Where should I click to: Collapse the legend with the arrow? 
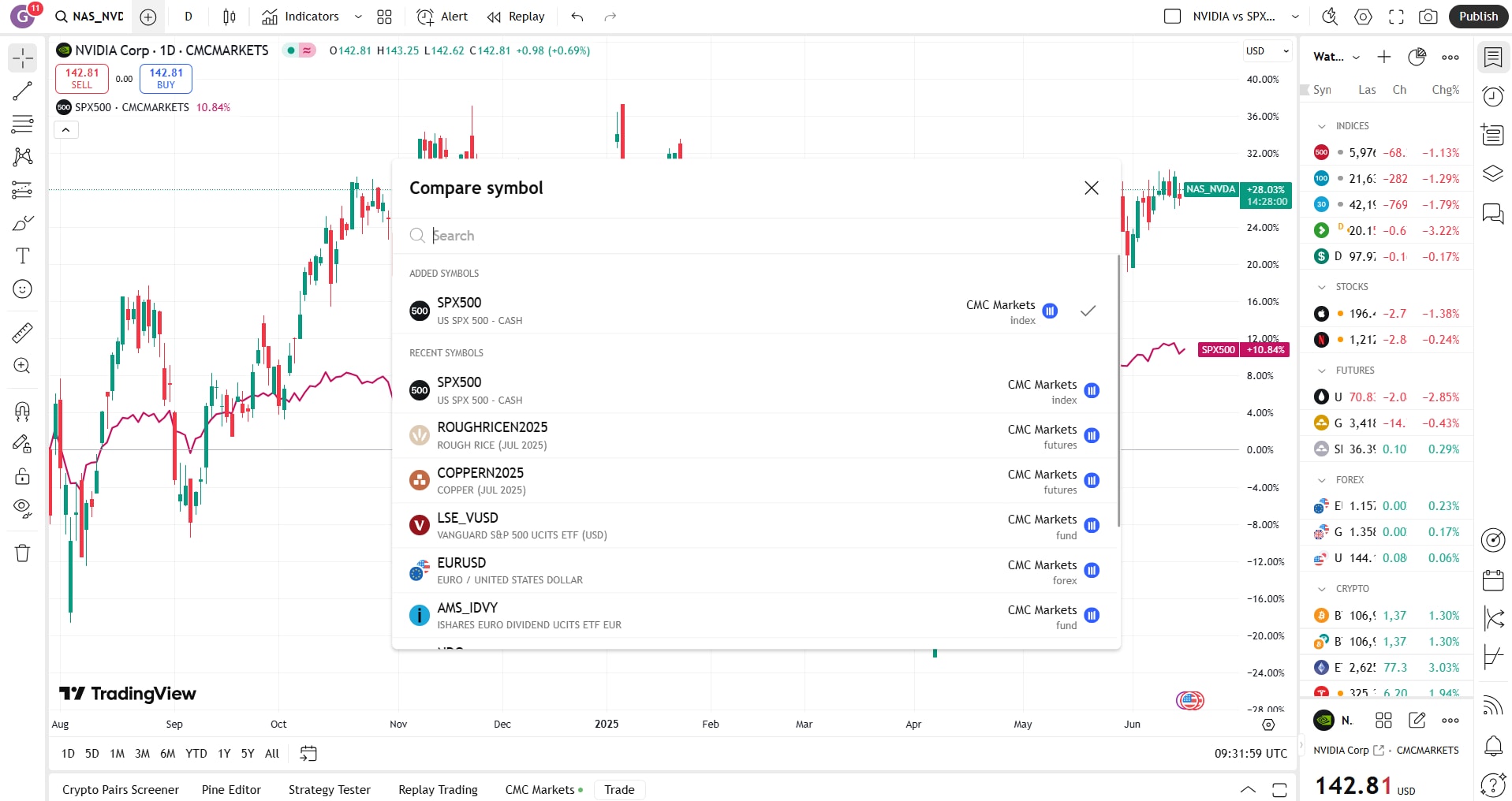click(x=66, y=130)
